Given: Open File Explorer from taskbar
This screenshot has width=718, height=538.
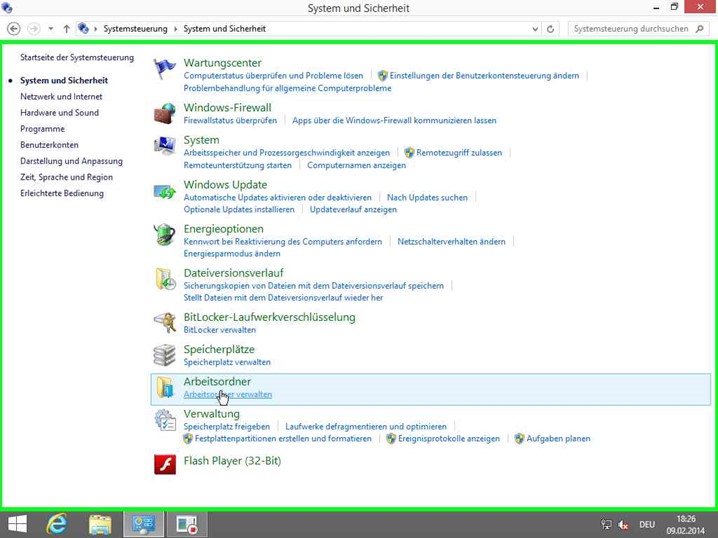Looking at the screenshot, I should pos(100,524).
